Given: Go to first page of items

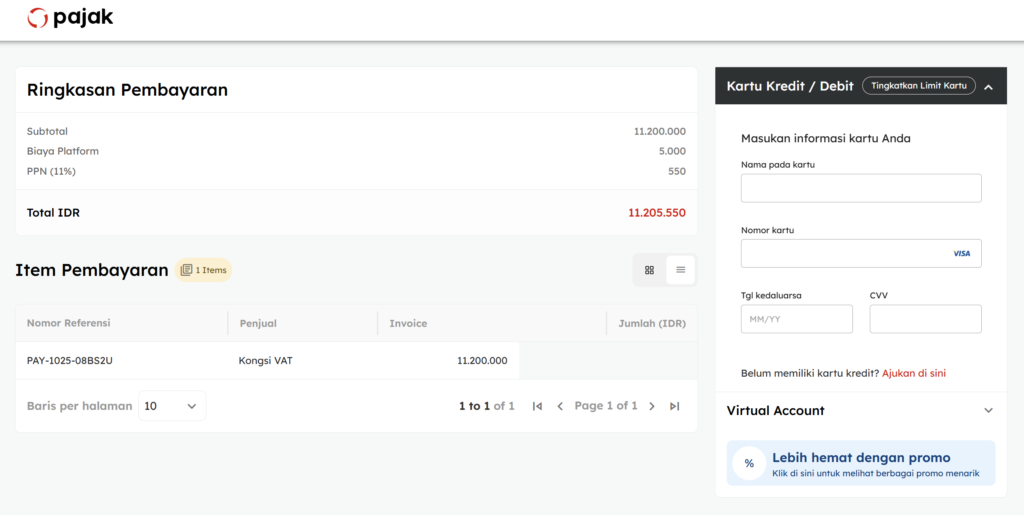Looking at the screenshot, I should pyautogui.click(x=537, y=406).
